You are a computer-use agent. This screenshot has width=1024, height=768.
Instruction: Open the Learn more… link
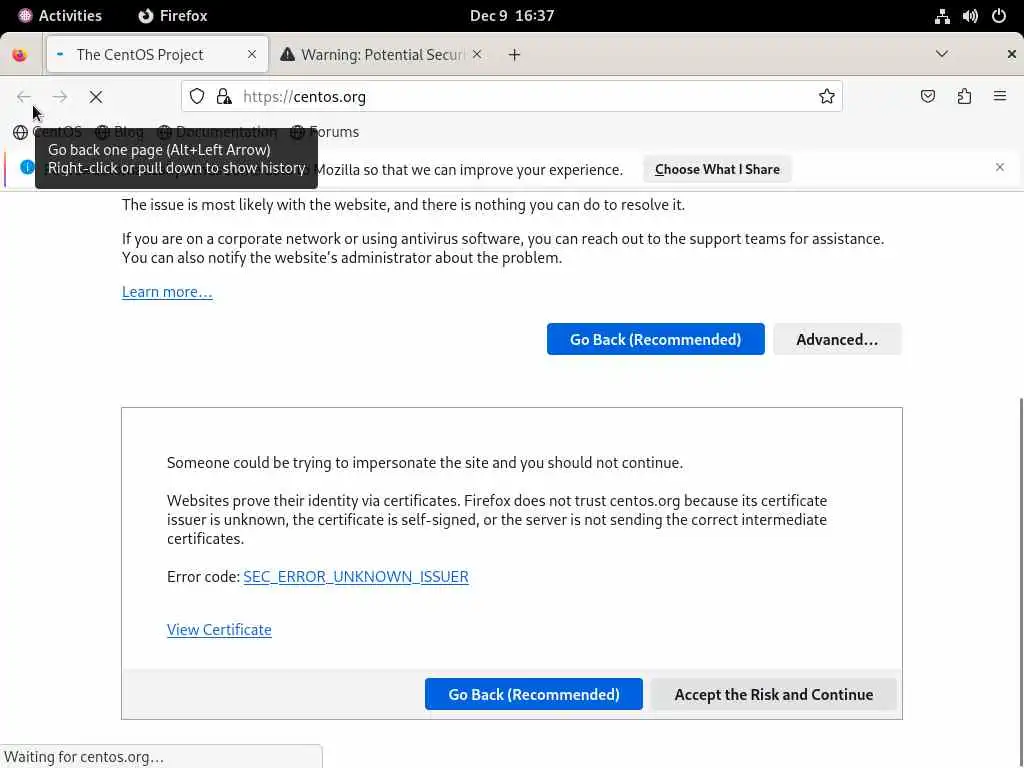tap(167, 292)
